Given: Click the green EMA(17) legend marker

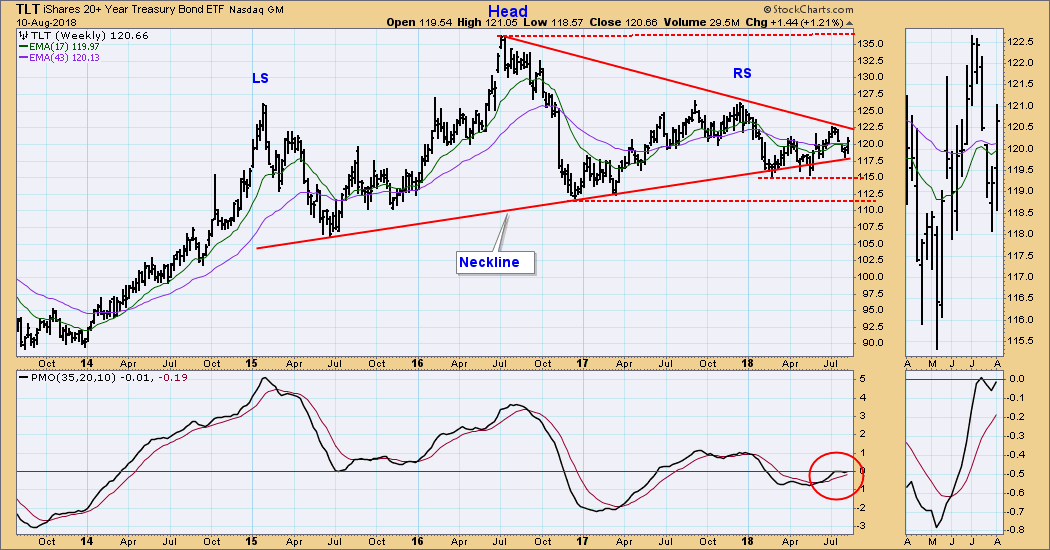Looking at the screenshot, I should (x=25, y=46).
